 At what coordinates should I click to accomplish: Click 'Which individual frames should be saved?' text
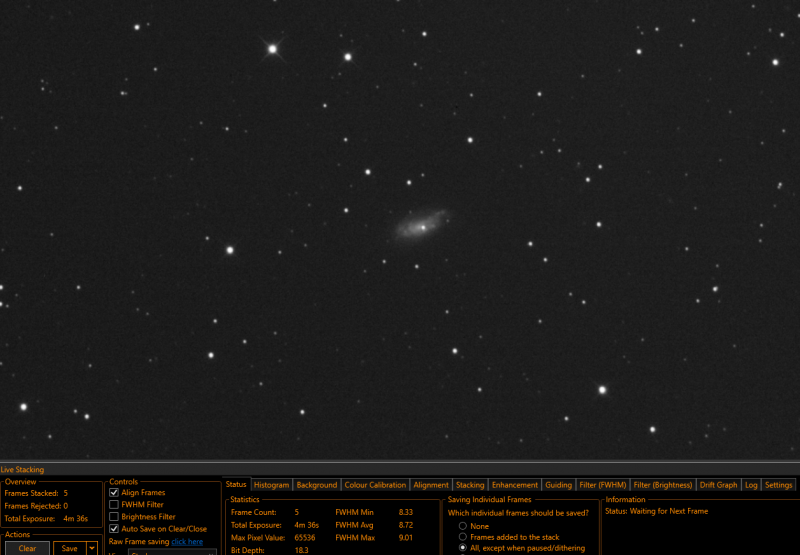coord(518,513)
